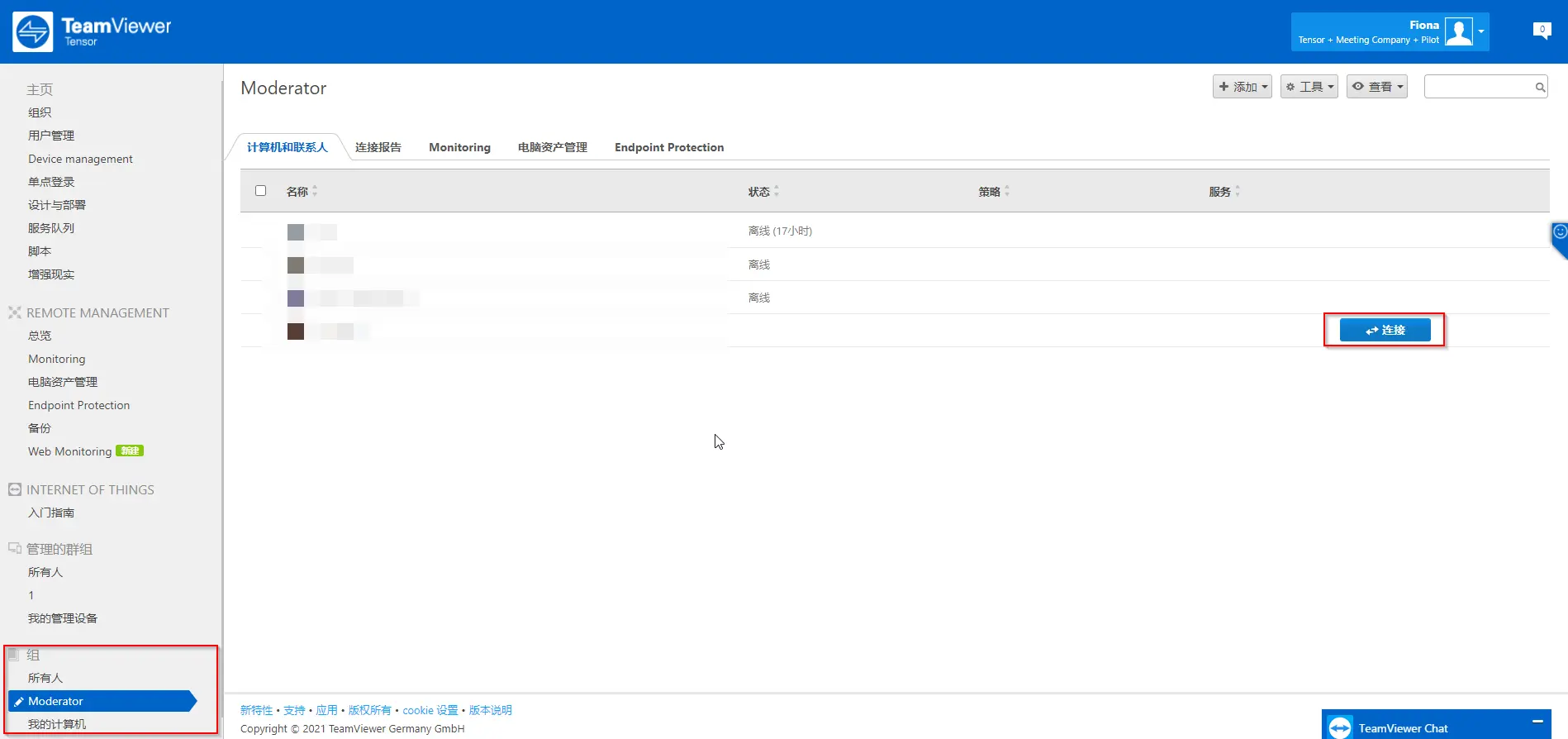This screenshot has width=1568, height=739.
Task: Open 备份 in sidebar
Action: pos(40,428)
